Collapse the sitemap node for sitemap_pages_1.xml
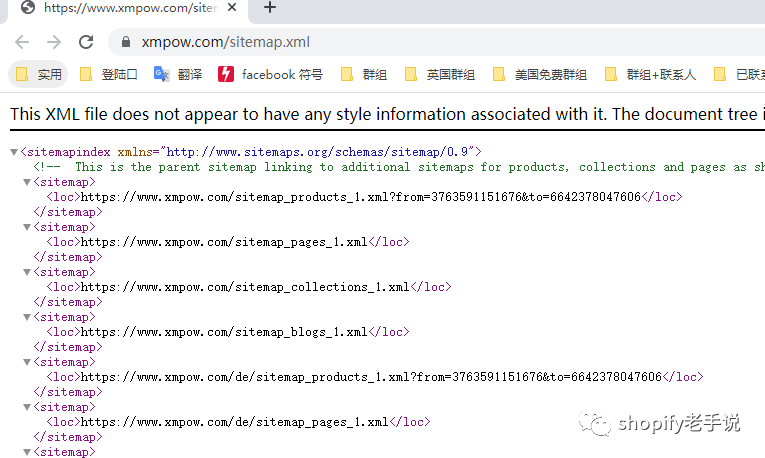The width and height of the screenshot is (765, 458). (x=27, y=227)
